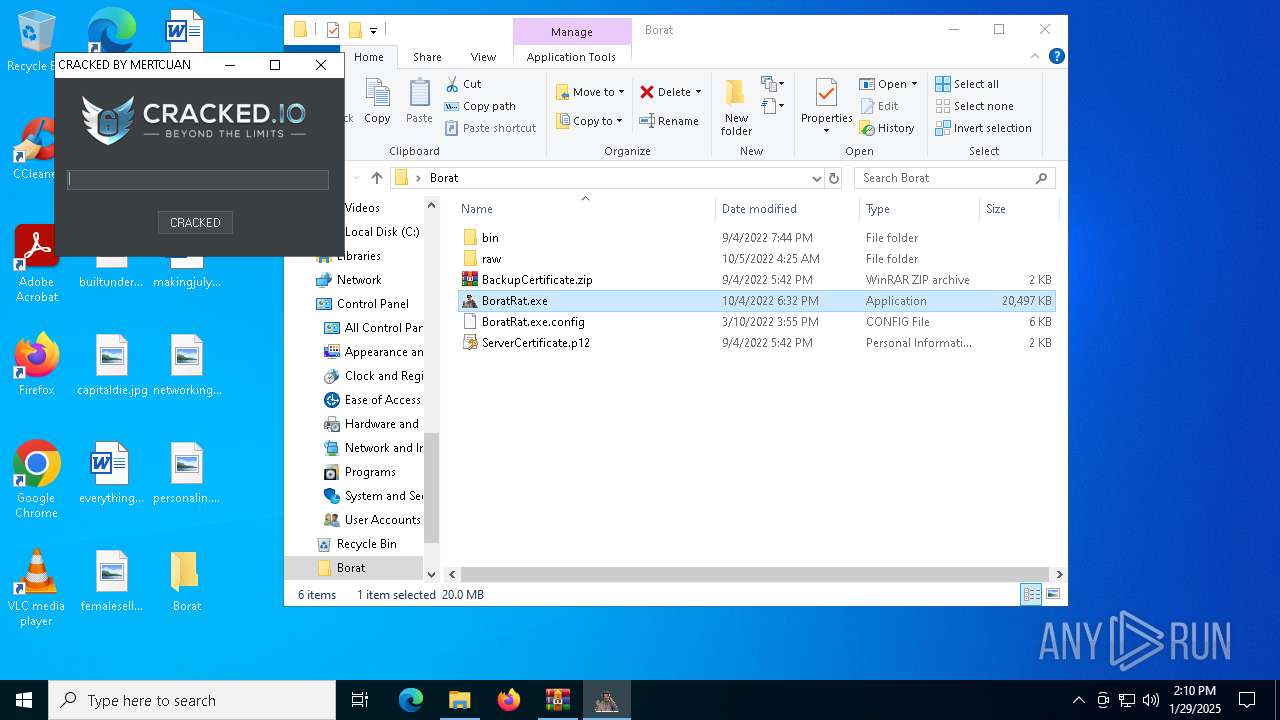Click Select none in ribbon
Image resolution: width=1280 pixels, height=720 pixels.
(975, 106)
